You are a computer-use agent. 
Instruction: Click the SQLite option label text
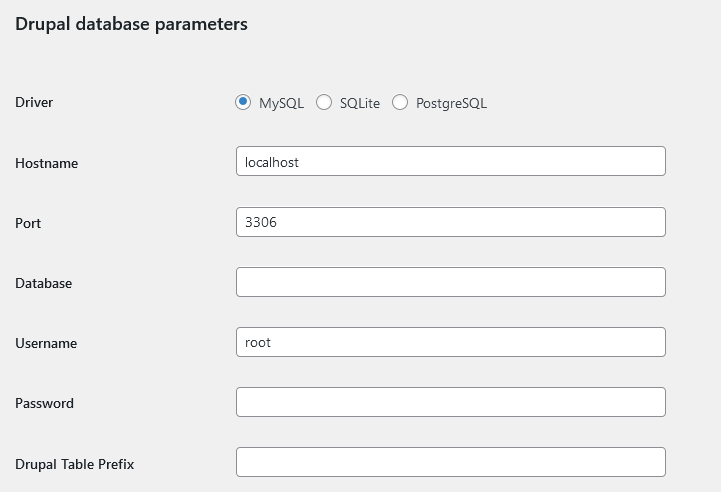point(360,103)
